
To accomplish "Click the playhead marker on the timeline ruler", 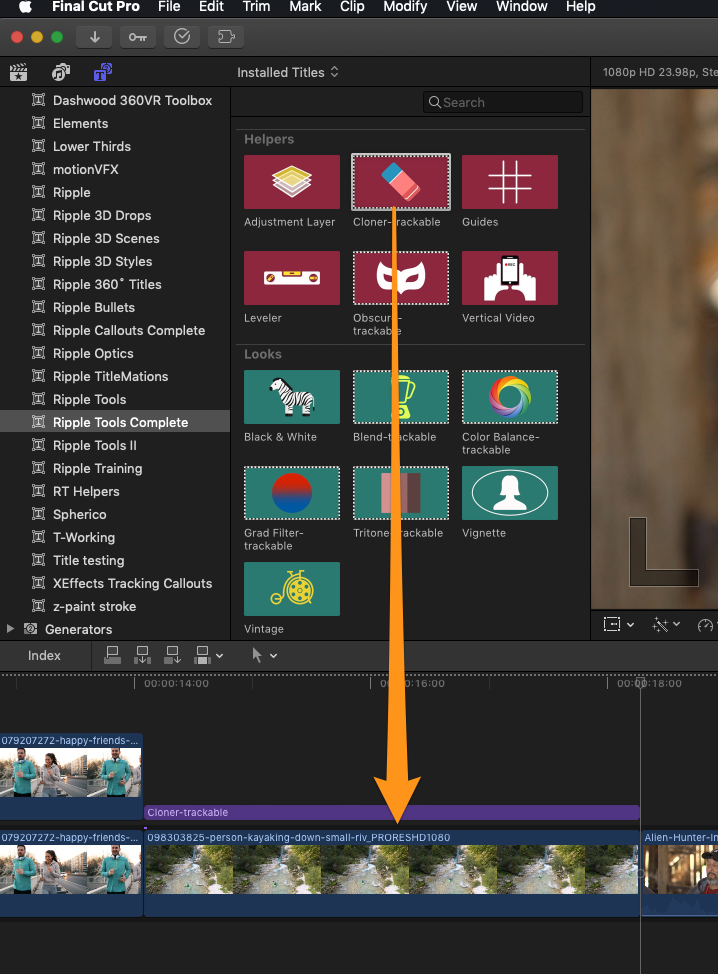I will click(x=640, y=683).
